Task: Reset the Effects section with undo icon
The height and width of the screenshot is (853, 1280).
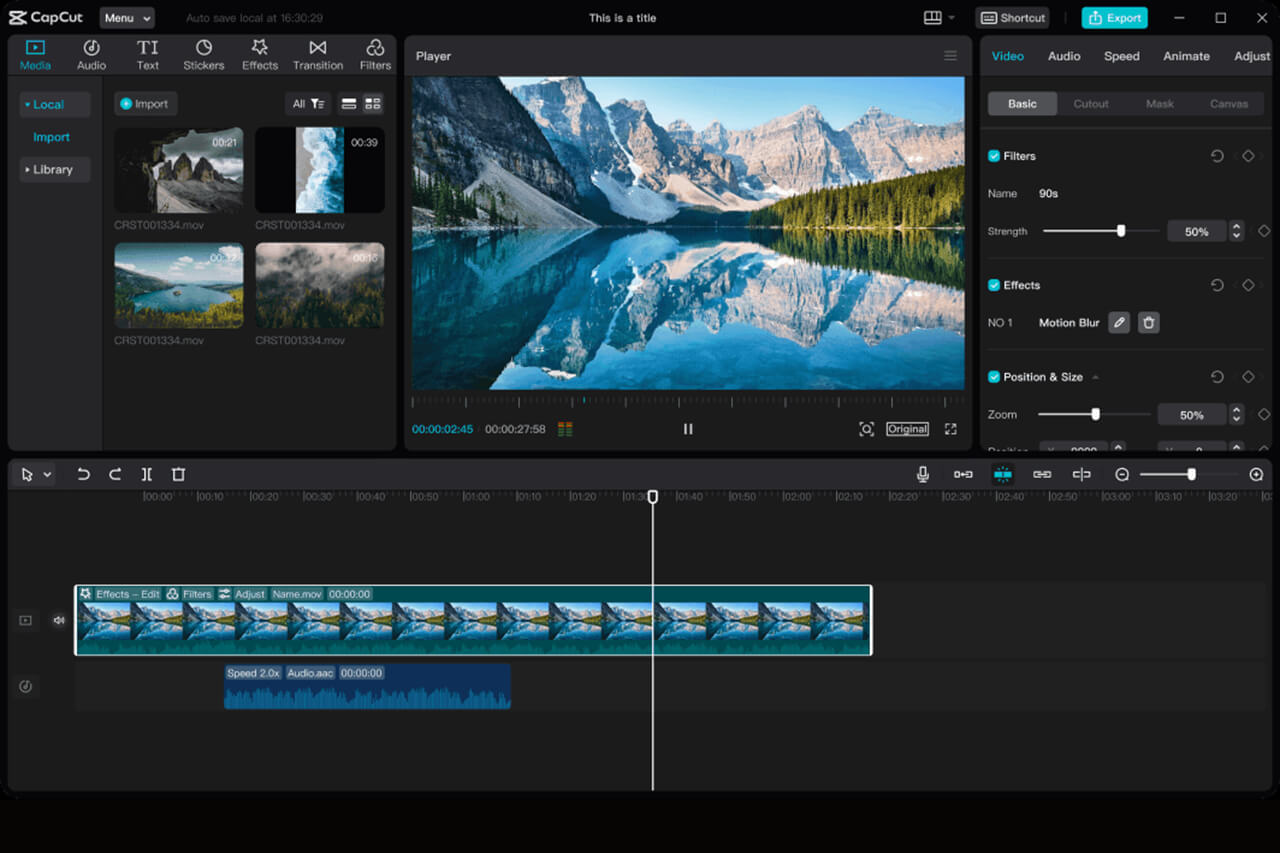Action: pyautogui.click(x=1217, y=285)
